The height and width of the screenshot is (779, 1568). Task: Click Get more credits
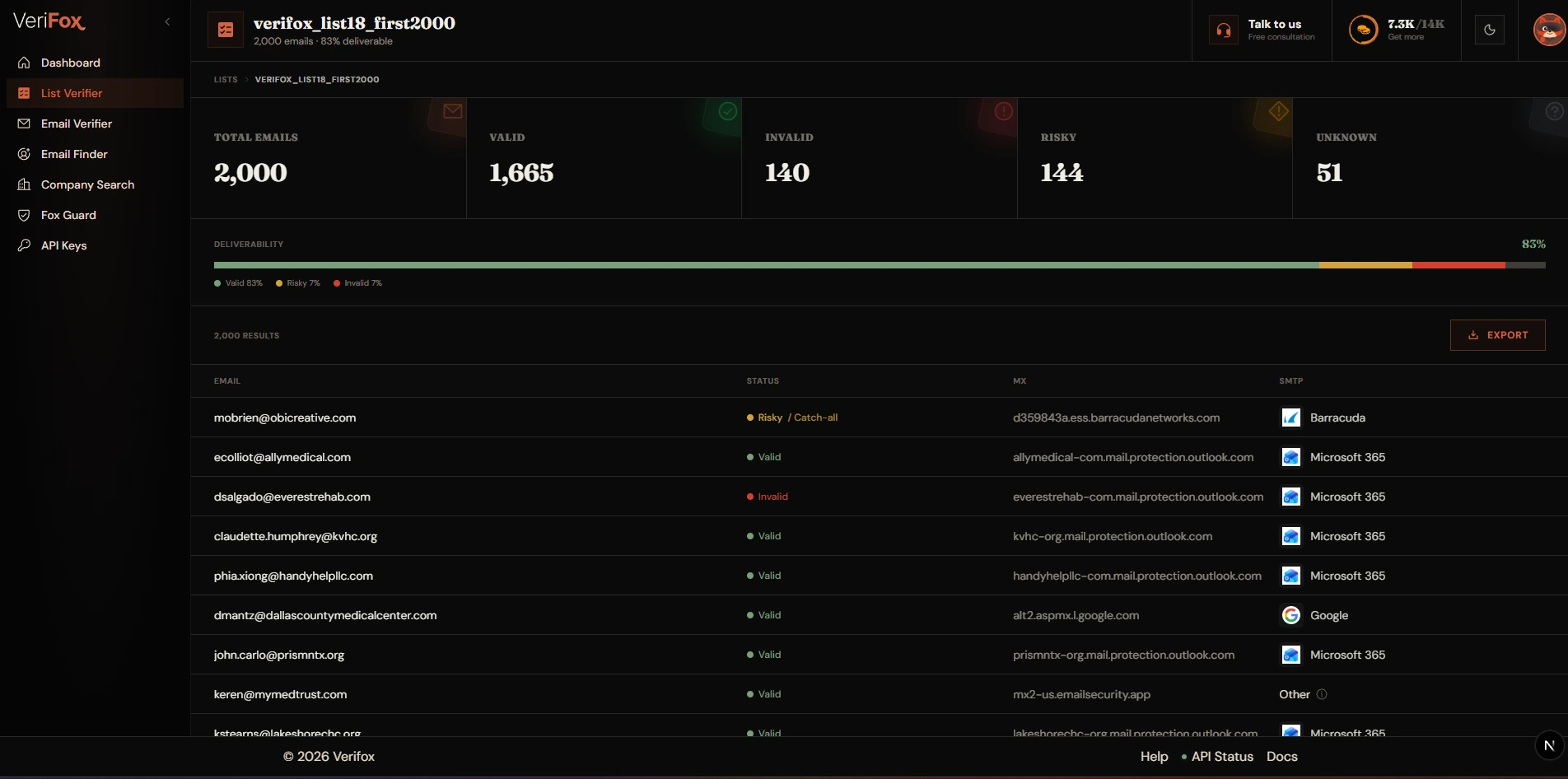coord(1405,37)
